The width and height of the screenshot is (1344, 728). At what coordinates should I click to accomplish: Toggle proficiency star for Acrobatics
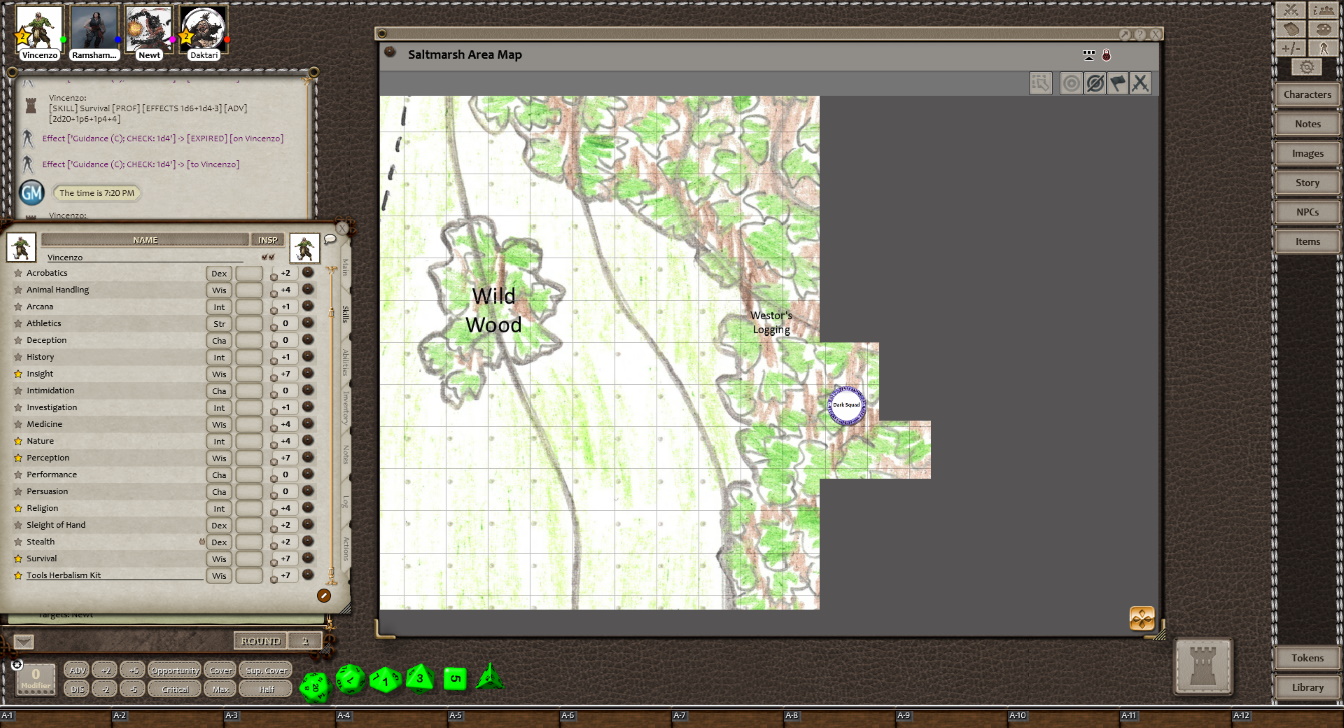click(18, 273)
